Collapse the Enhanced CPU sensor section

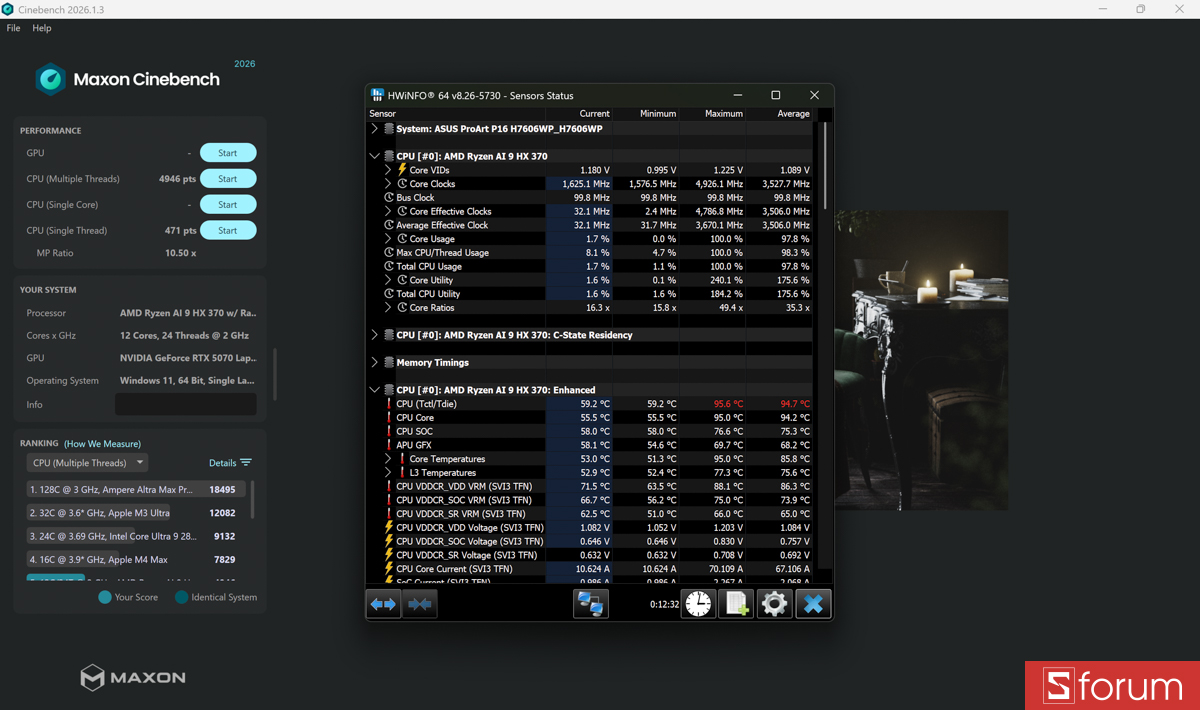pyautogui.click(x=375, y=390)
